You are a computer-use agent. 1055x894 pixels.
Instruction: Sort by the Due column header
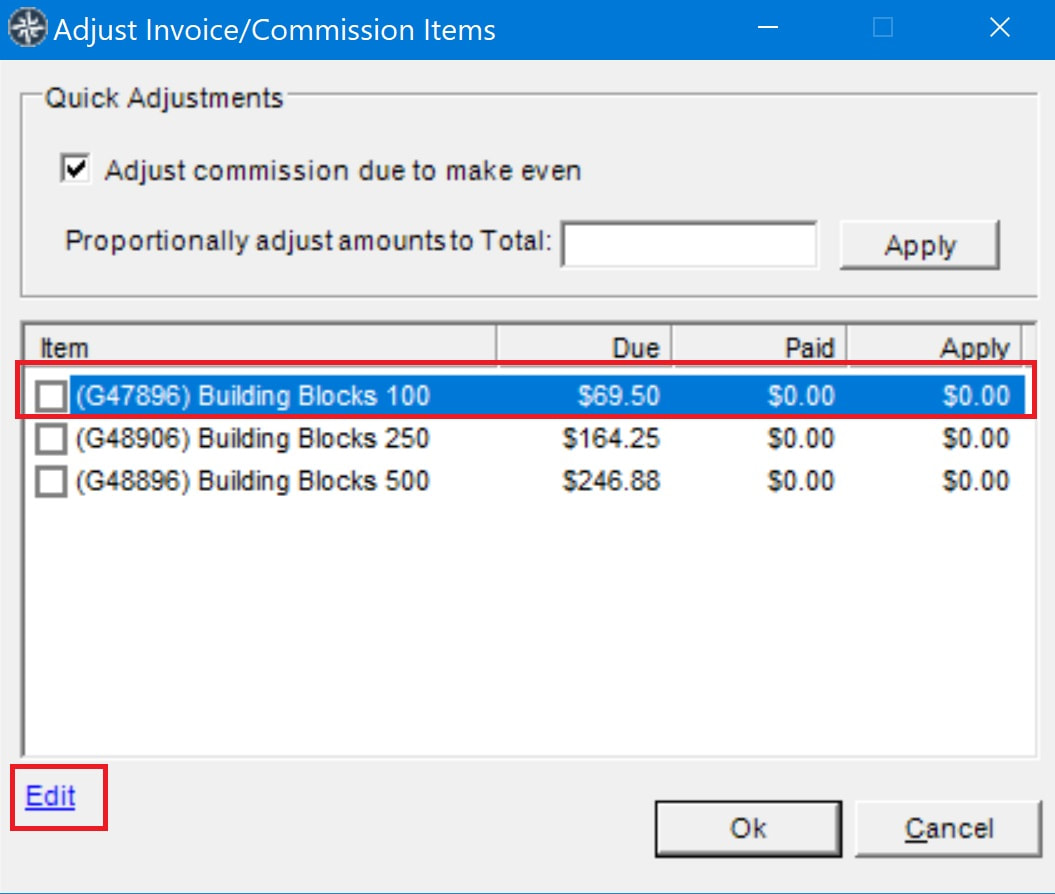point(584,347)
